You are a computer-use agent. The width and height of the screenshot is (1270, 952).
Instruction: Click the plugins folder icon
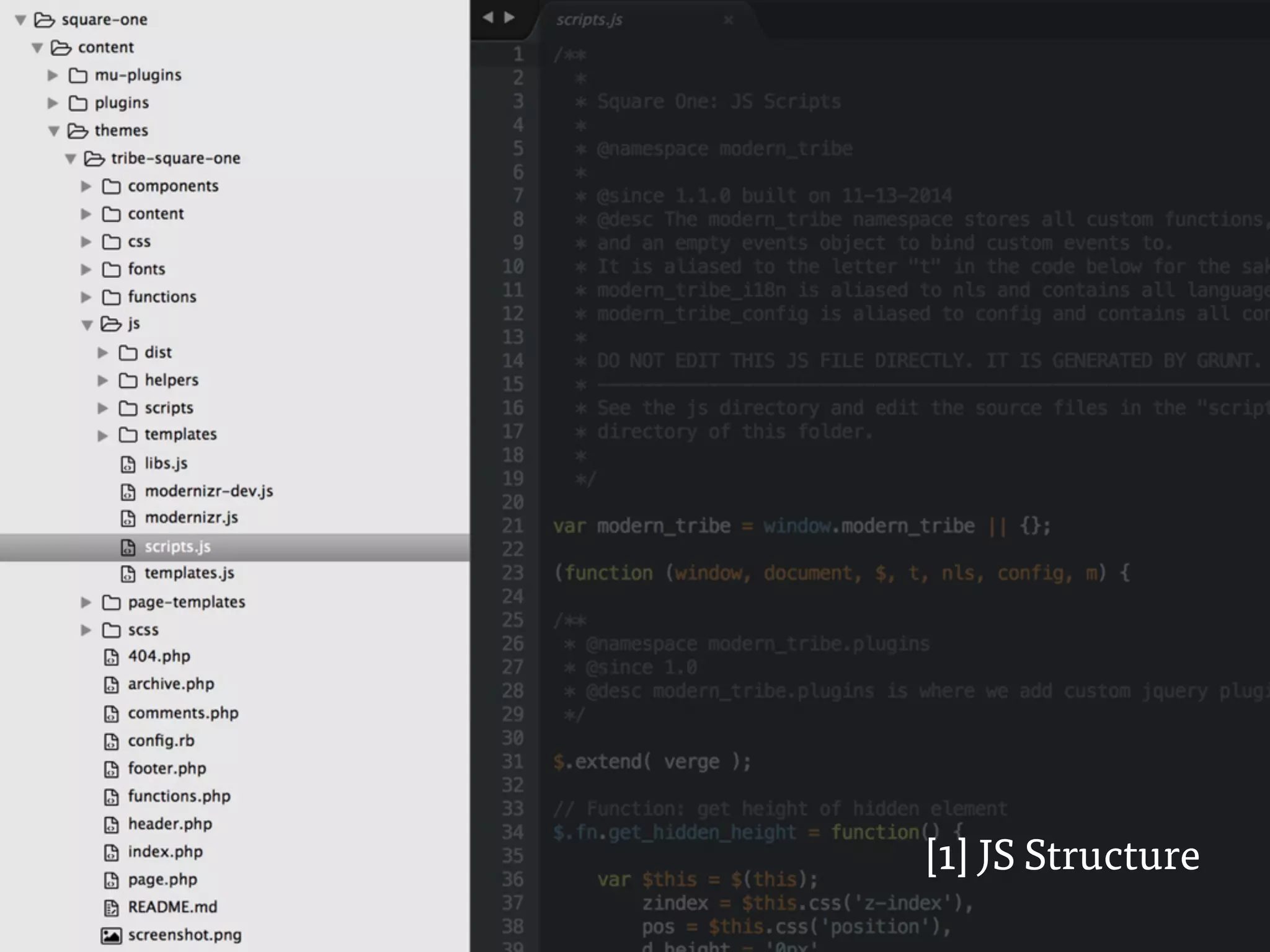(x=78, y=103)
